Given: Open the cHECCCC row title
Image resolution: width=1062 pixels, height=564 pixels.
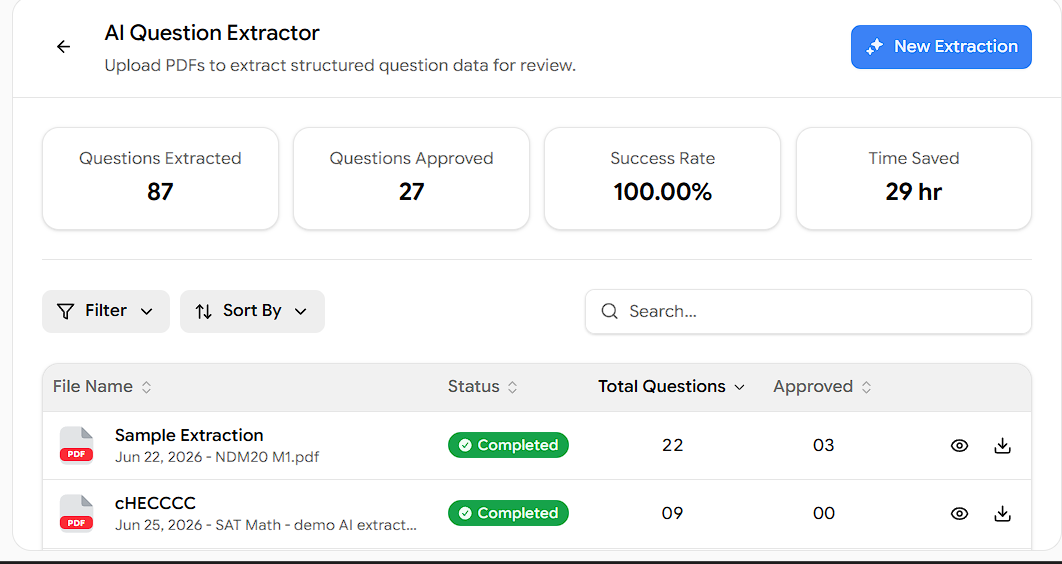Looking at the screenshot, I should point(155,503).
